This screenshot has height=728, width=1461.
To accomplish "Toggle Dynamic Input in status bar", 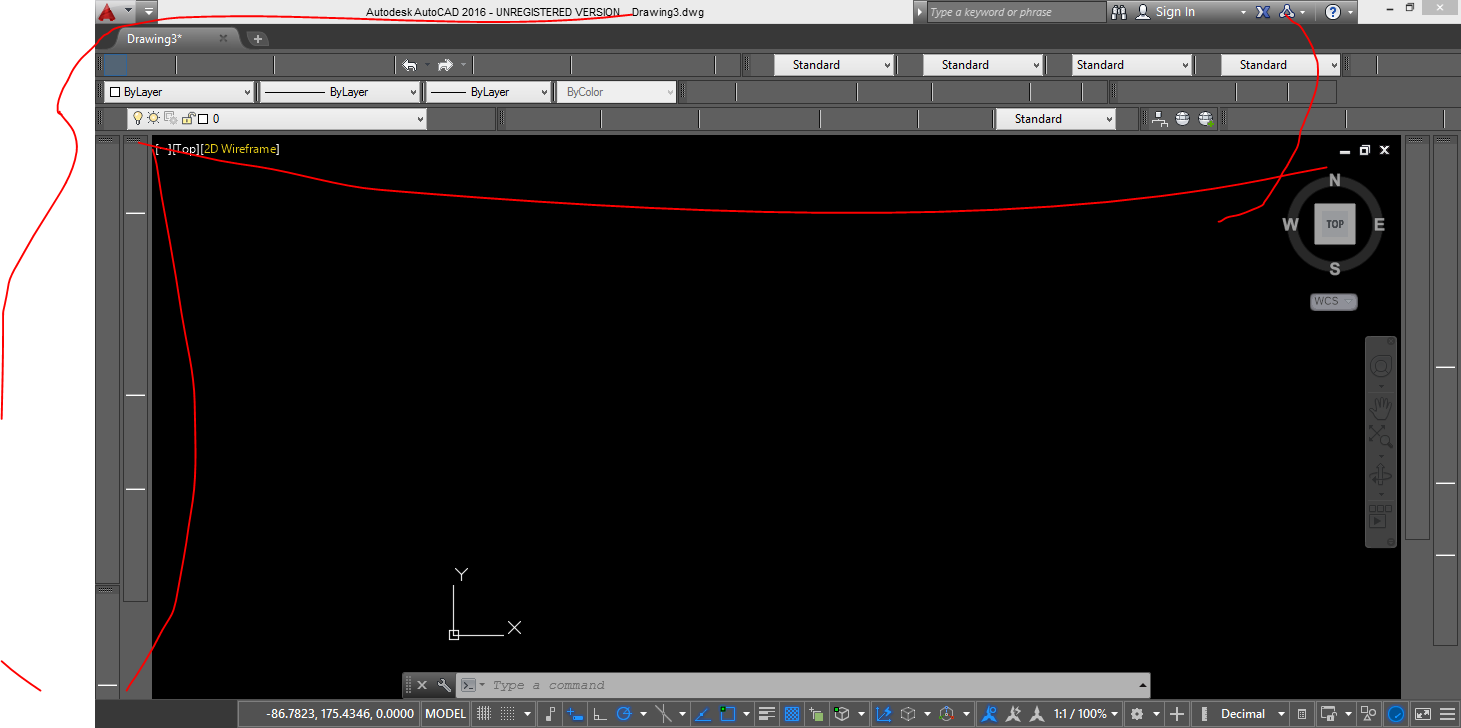I will pos(575,714).
